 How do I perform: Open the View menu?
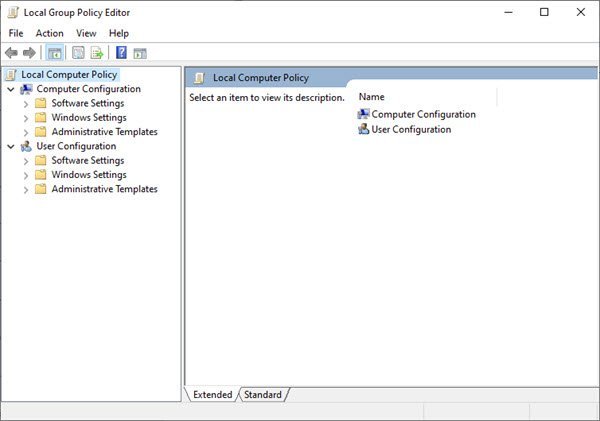[86, 33]
